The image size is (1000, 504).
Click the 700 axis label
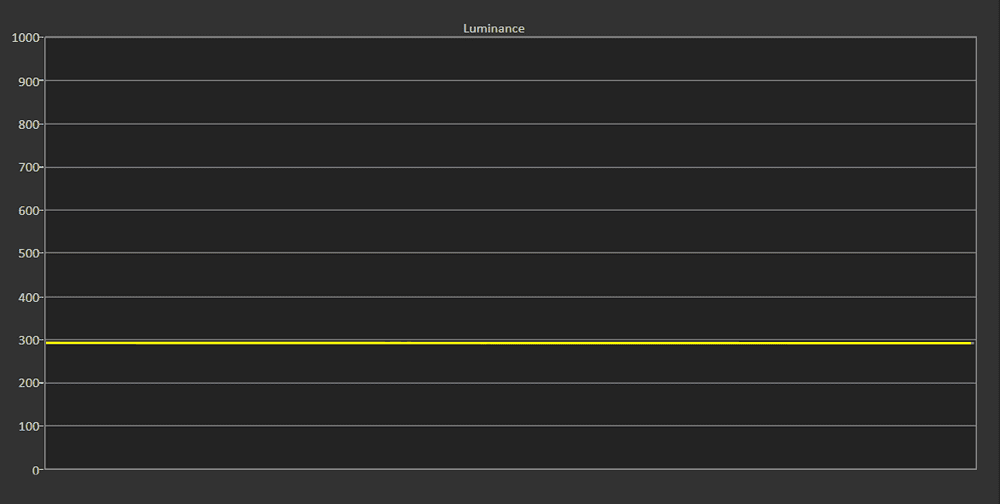29,168
